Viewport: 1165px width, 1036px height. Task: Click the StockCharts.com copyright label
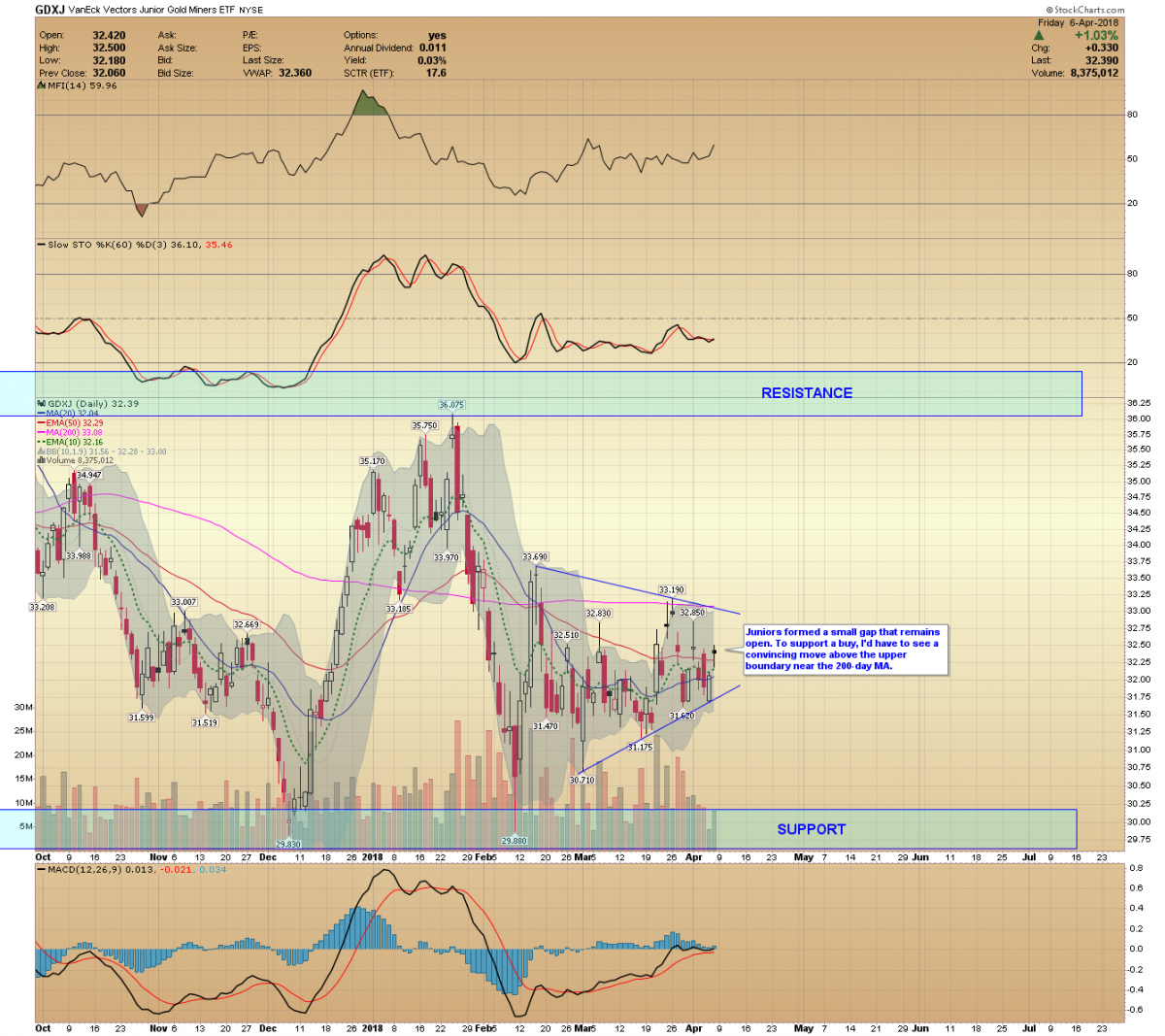[x=1085, y=10]
